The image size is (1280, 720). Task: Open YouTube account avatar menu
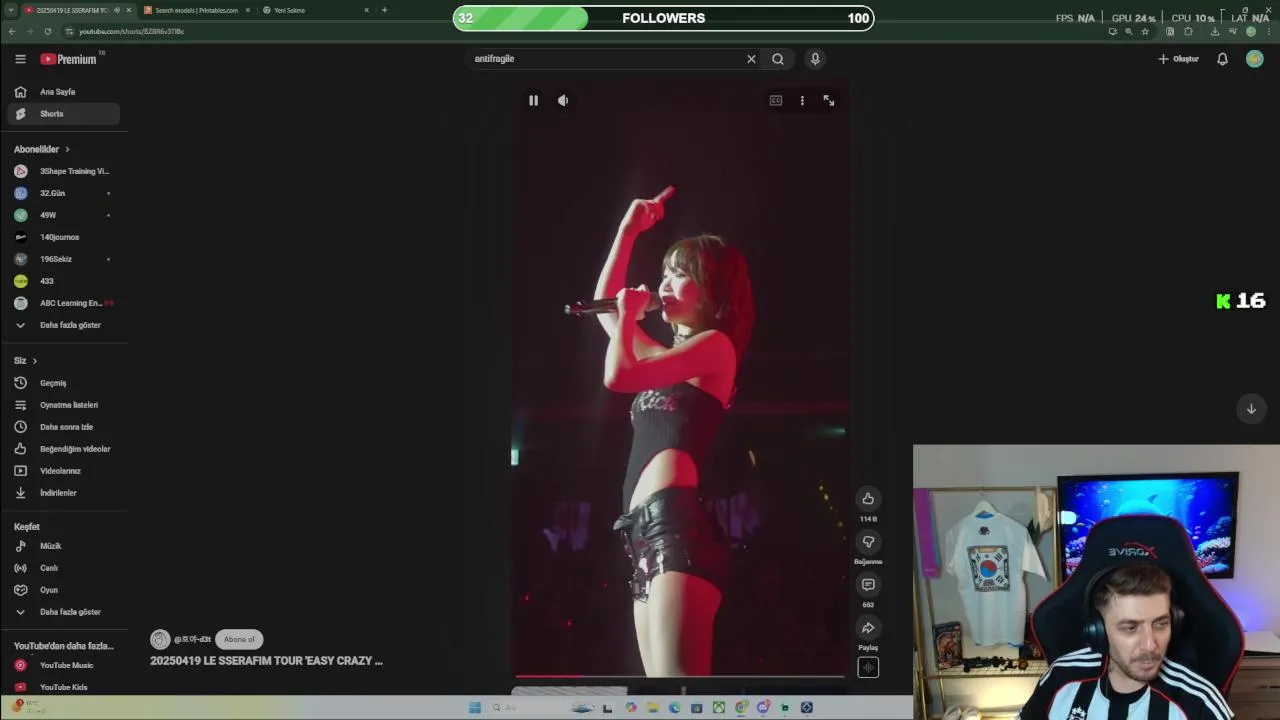click(1254, 59)
